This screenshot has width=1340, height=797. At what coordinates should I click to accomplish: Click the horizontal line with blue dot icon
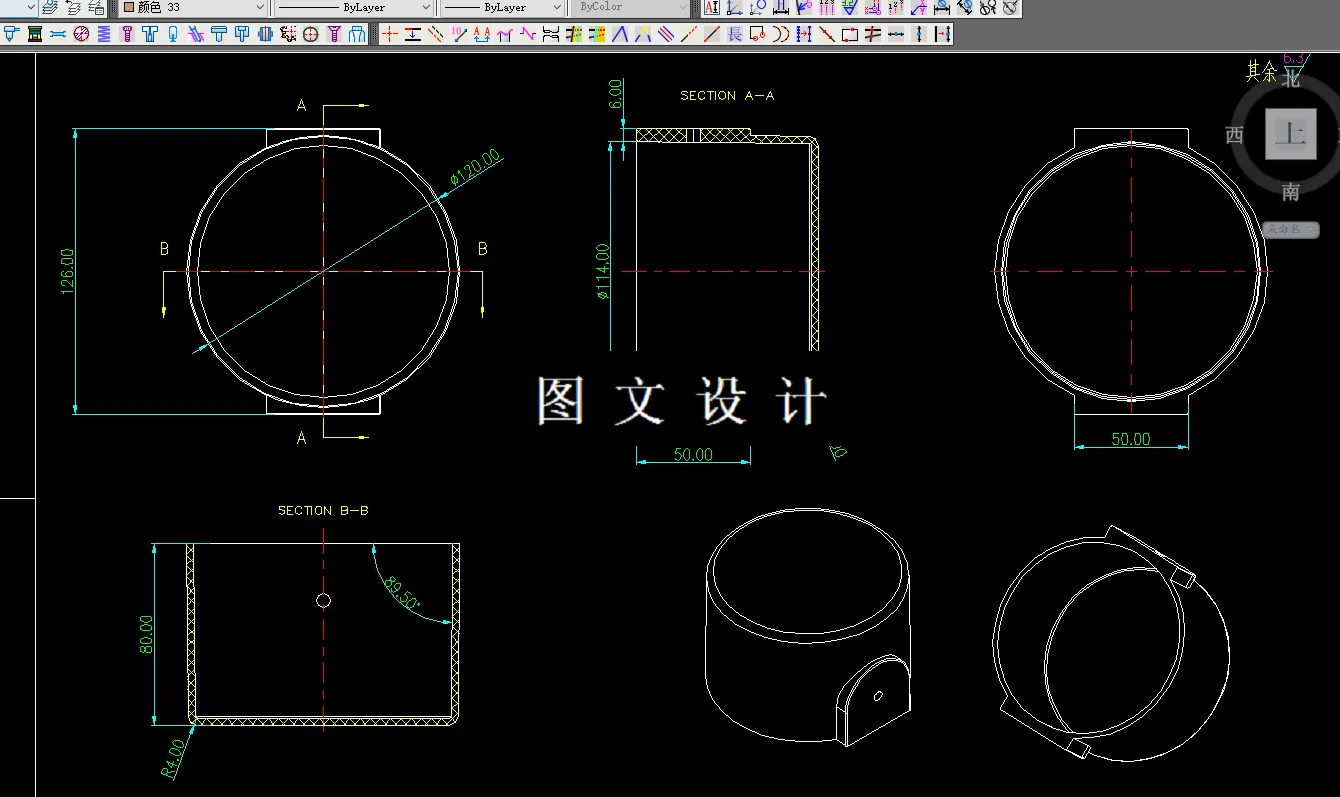pos(896,34)
